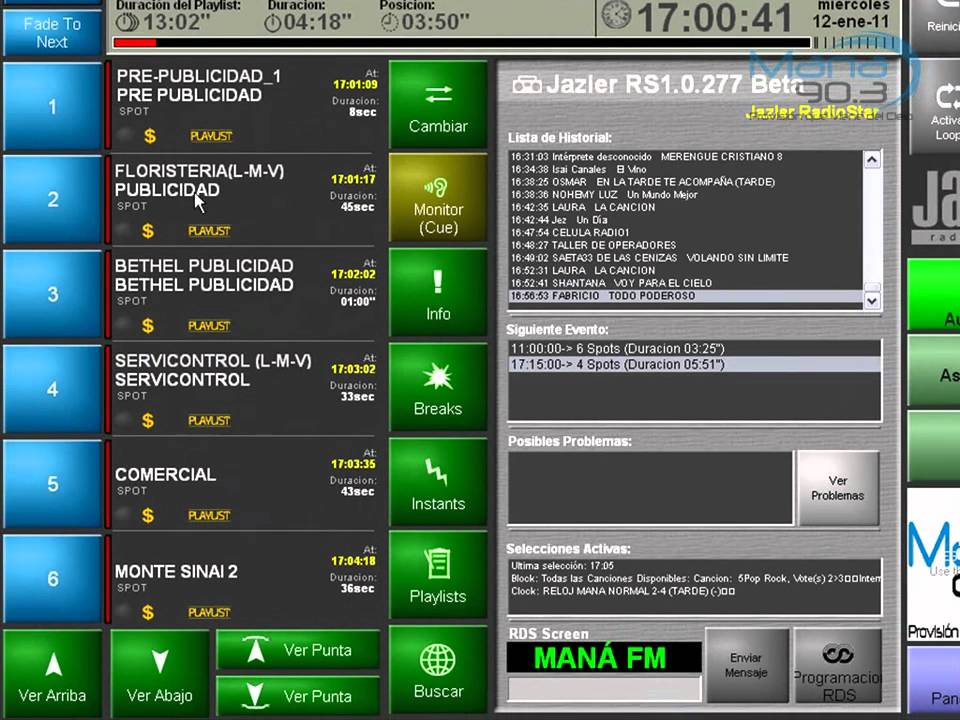The image size is (960, 720).
Task: Trigger Instants with the lightning icon
Action: 438,470
